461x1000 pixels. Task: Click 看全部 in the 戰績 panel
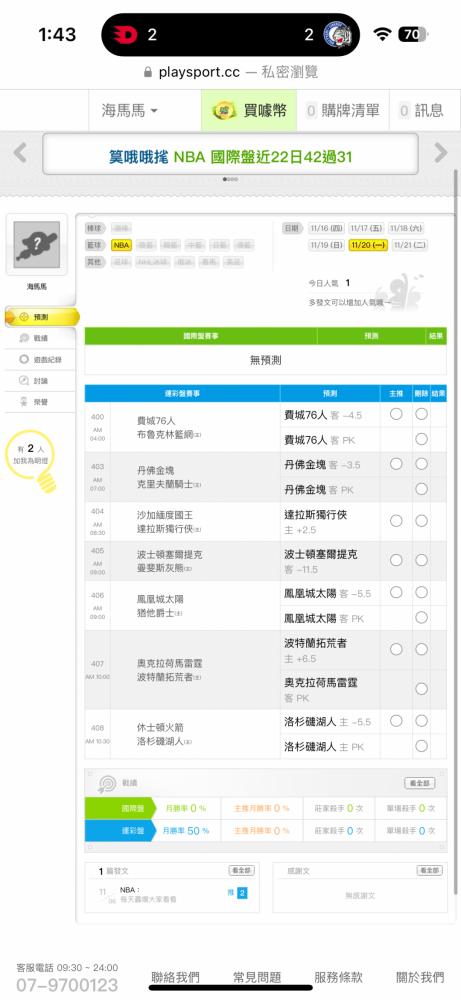(x=420, y=783)
